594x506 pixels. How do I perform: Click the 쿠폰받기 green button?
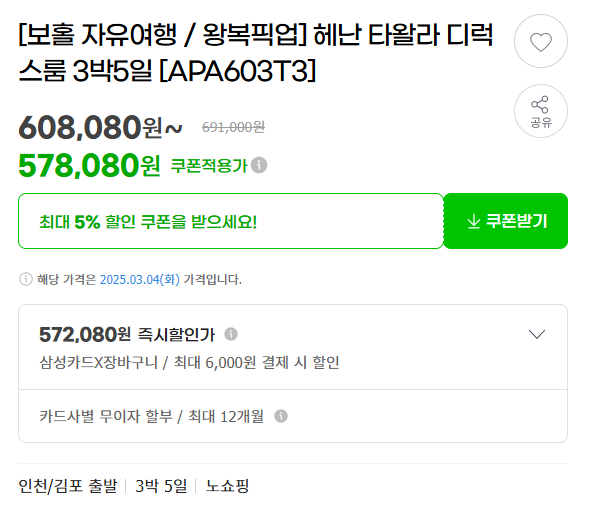pos(505,221)
